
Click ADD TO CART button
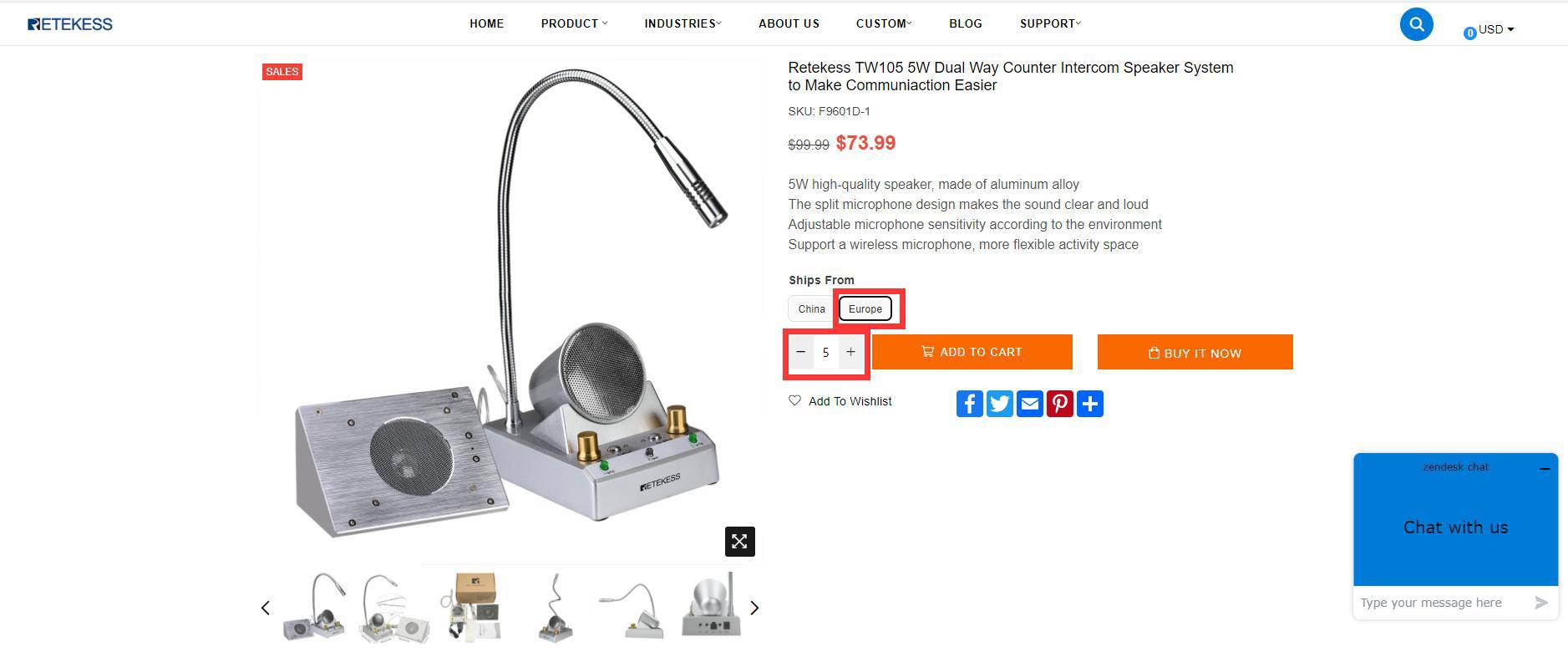[x=972, y=352]
